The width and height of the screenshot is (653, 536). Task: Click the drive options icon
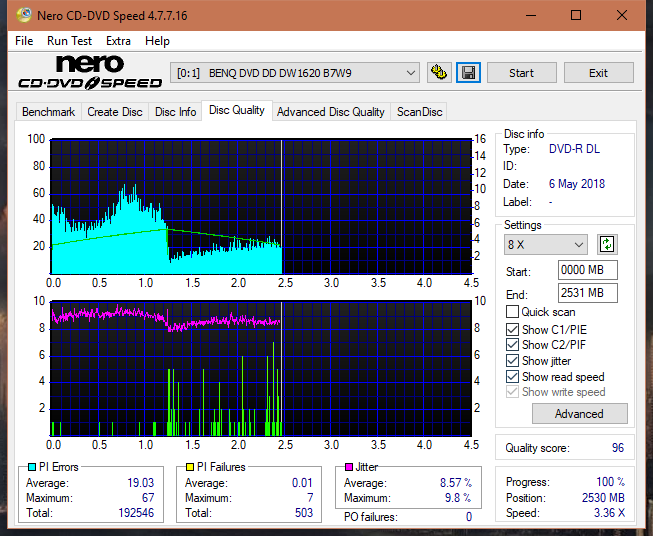pyautogui.click(x=439, y=73)
